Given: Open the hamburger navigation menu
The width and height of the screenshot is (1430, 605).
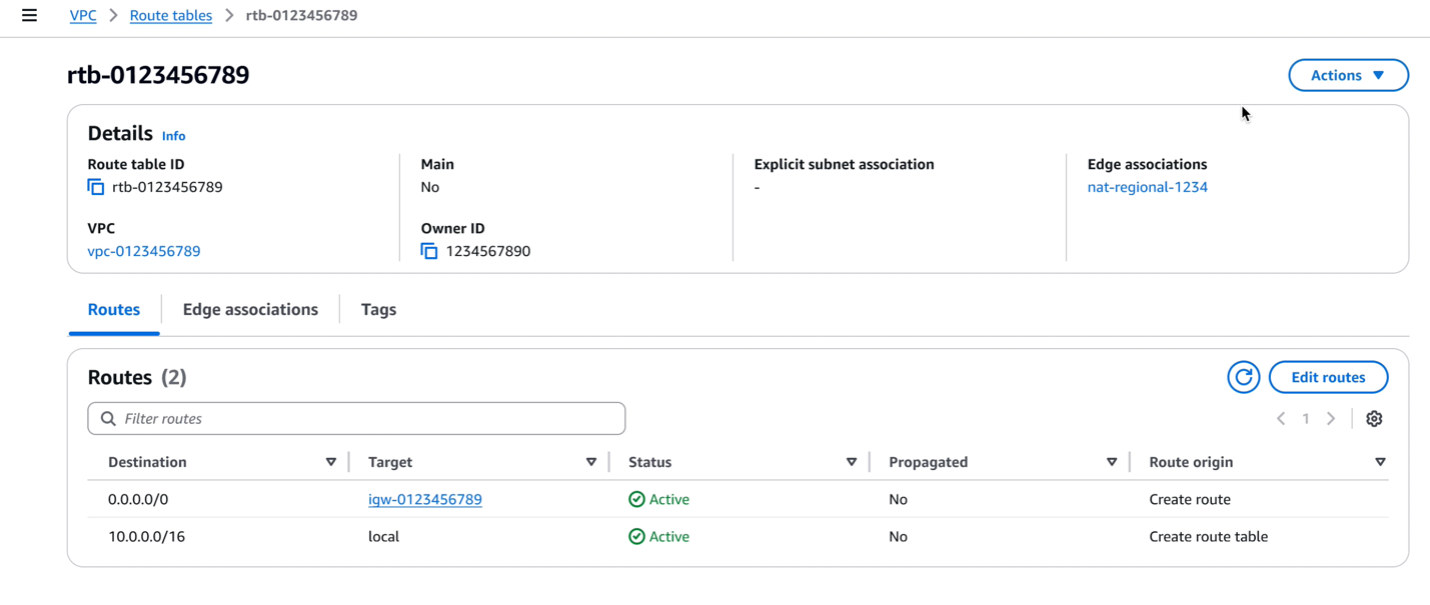Looking at the screenshot, I should click(x=29, y=16).
